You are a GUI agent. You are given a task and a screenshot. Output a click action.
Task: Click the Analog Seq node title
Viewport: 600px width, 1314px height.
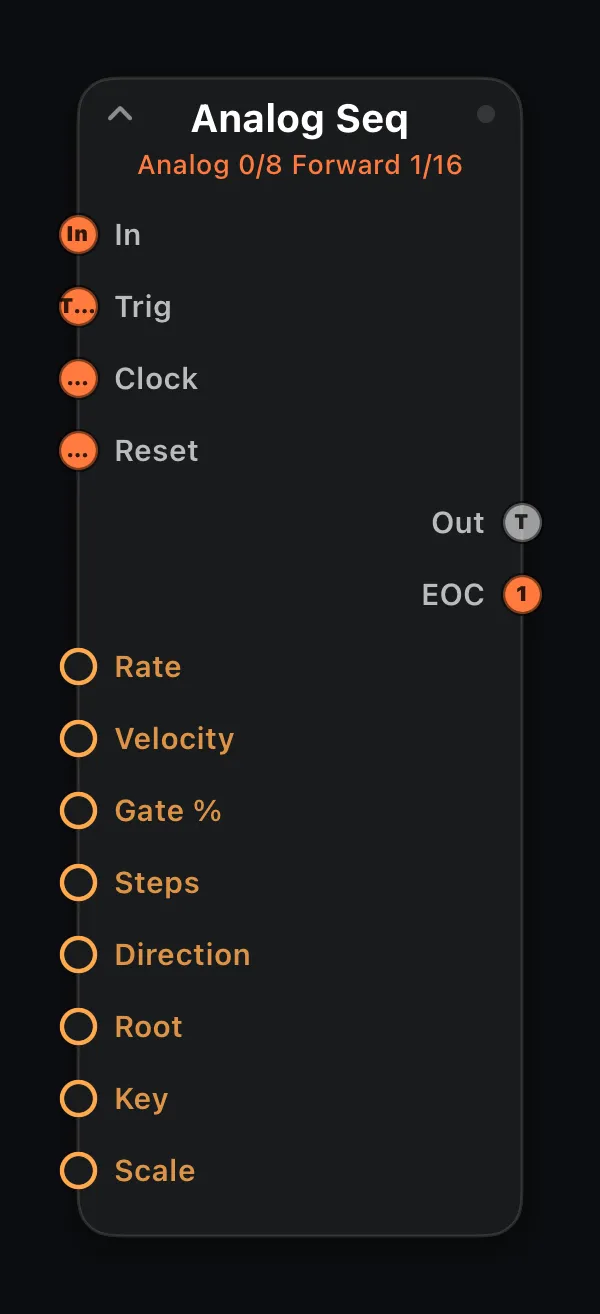(300, 119)
